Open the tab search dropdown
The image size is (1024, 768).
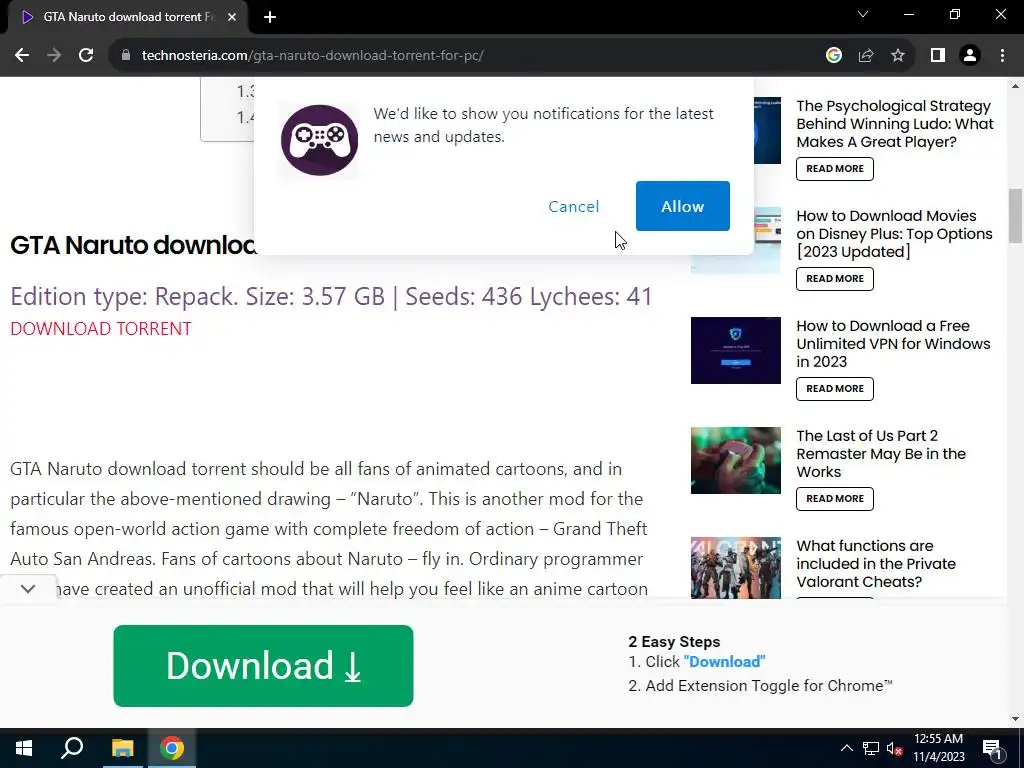click(863, 14)
